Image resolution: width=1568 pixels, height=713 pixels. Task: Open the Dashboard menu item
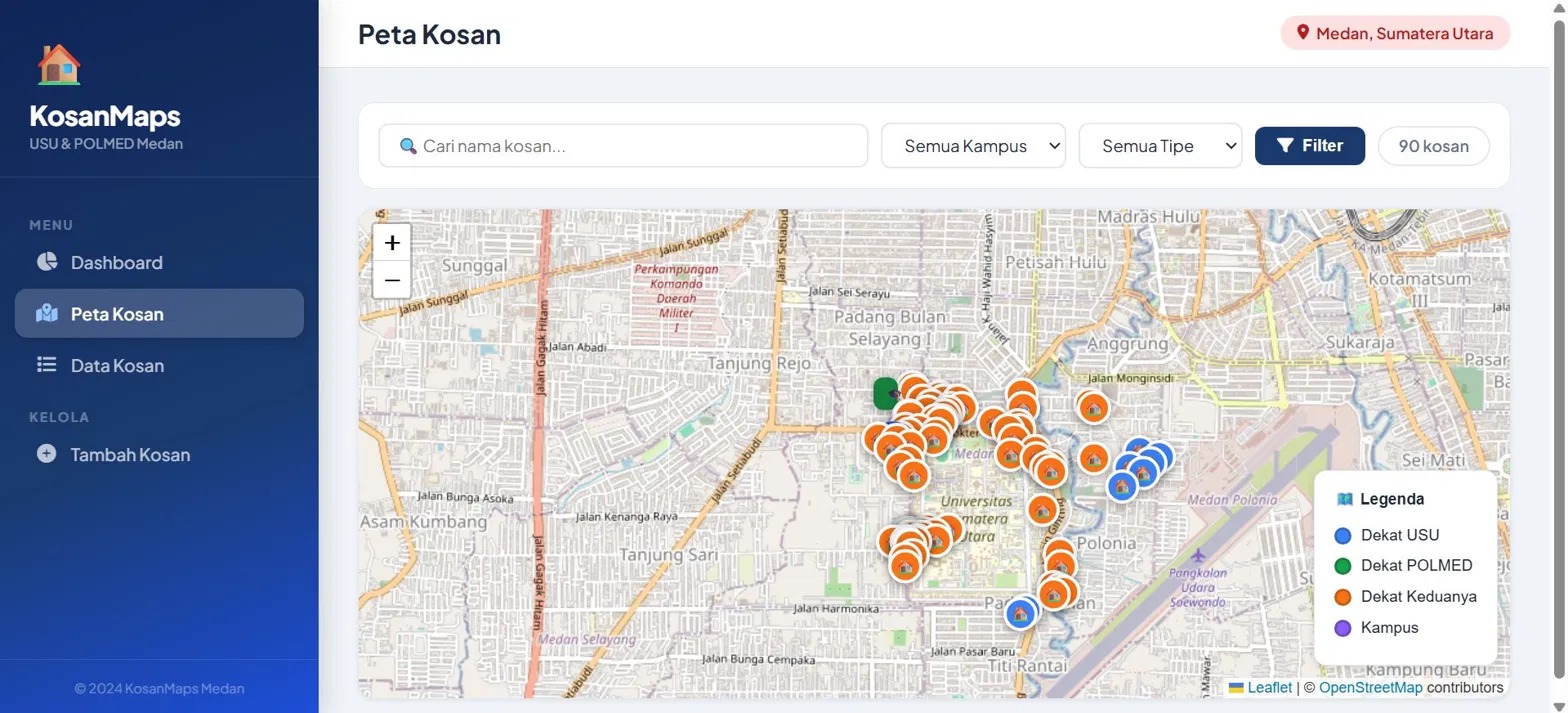[x=159, y=262]
